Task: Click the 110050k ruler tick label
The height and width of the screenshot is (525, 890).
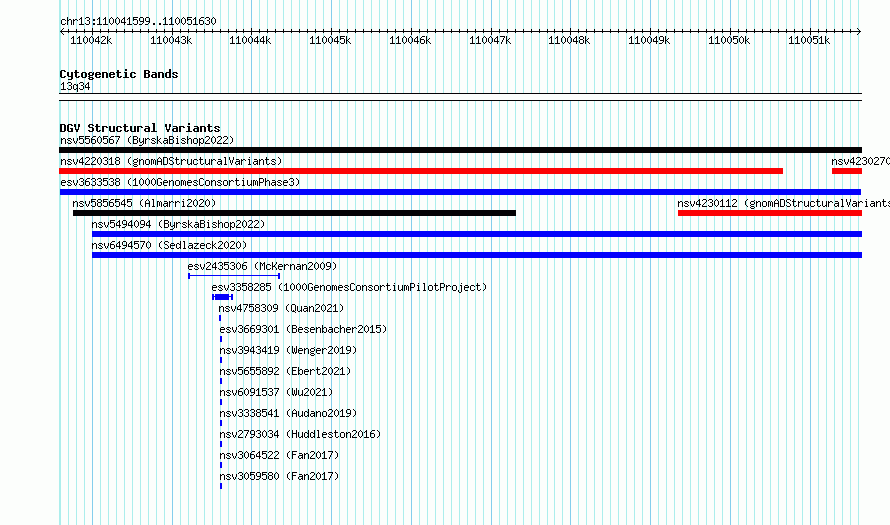Action: [x=729, y=40]
